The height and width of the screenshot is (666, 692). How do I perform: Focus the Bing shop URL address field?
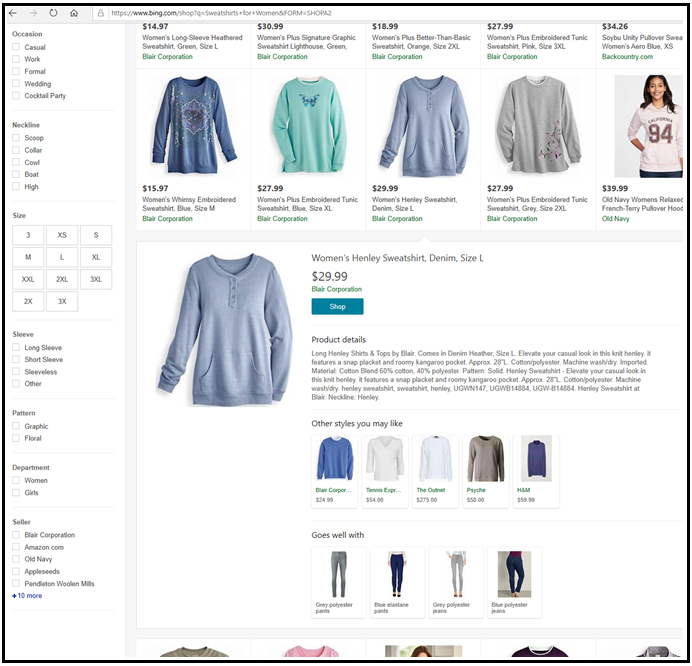[x=388, y=13]
